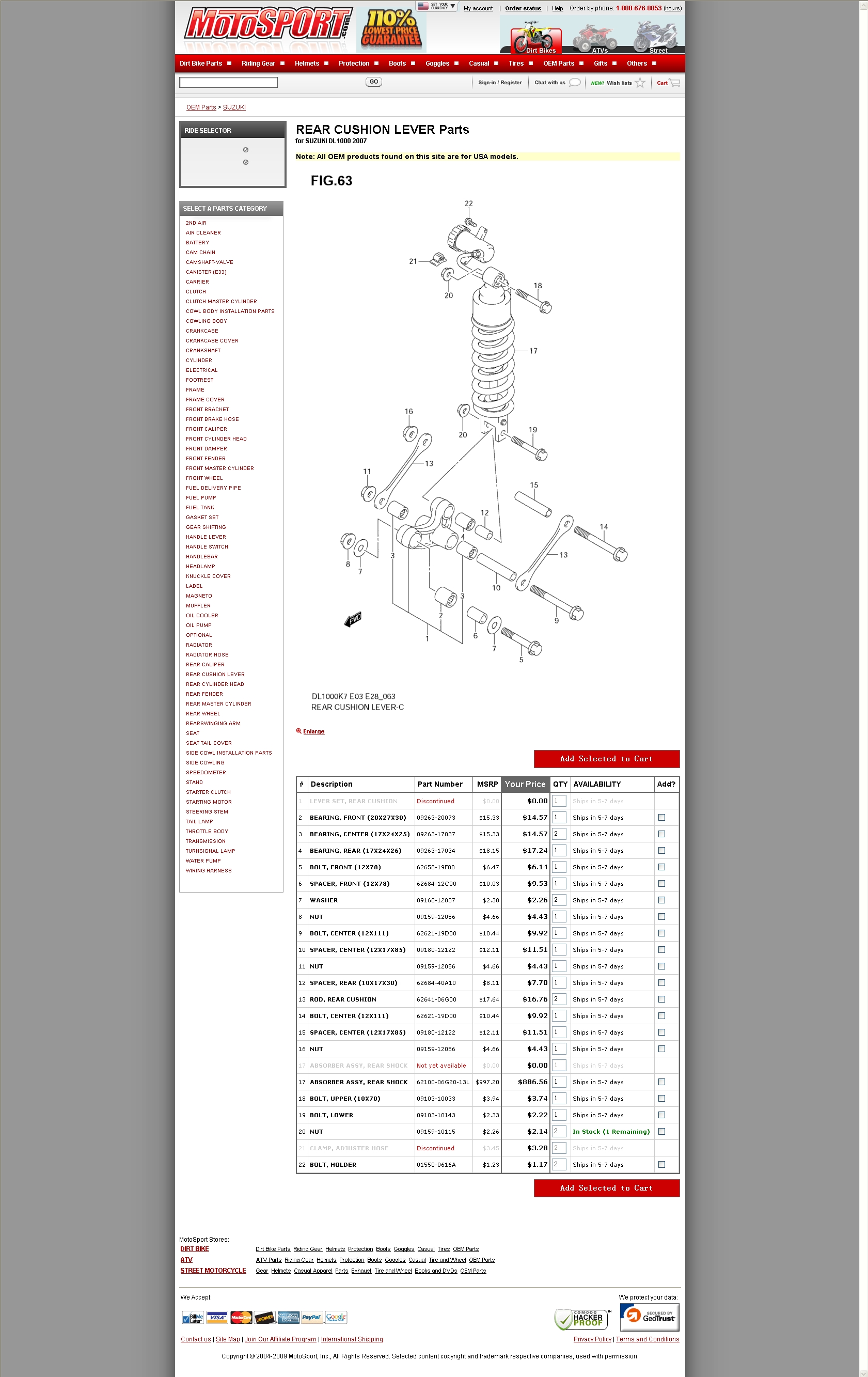
Task: Open the shopping cart icon
Action: click(675, 83)
